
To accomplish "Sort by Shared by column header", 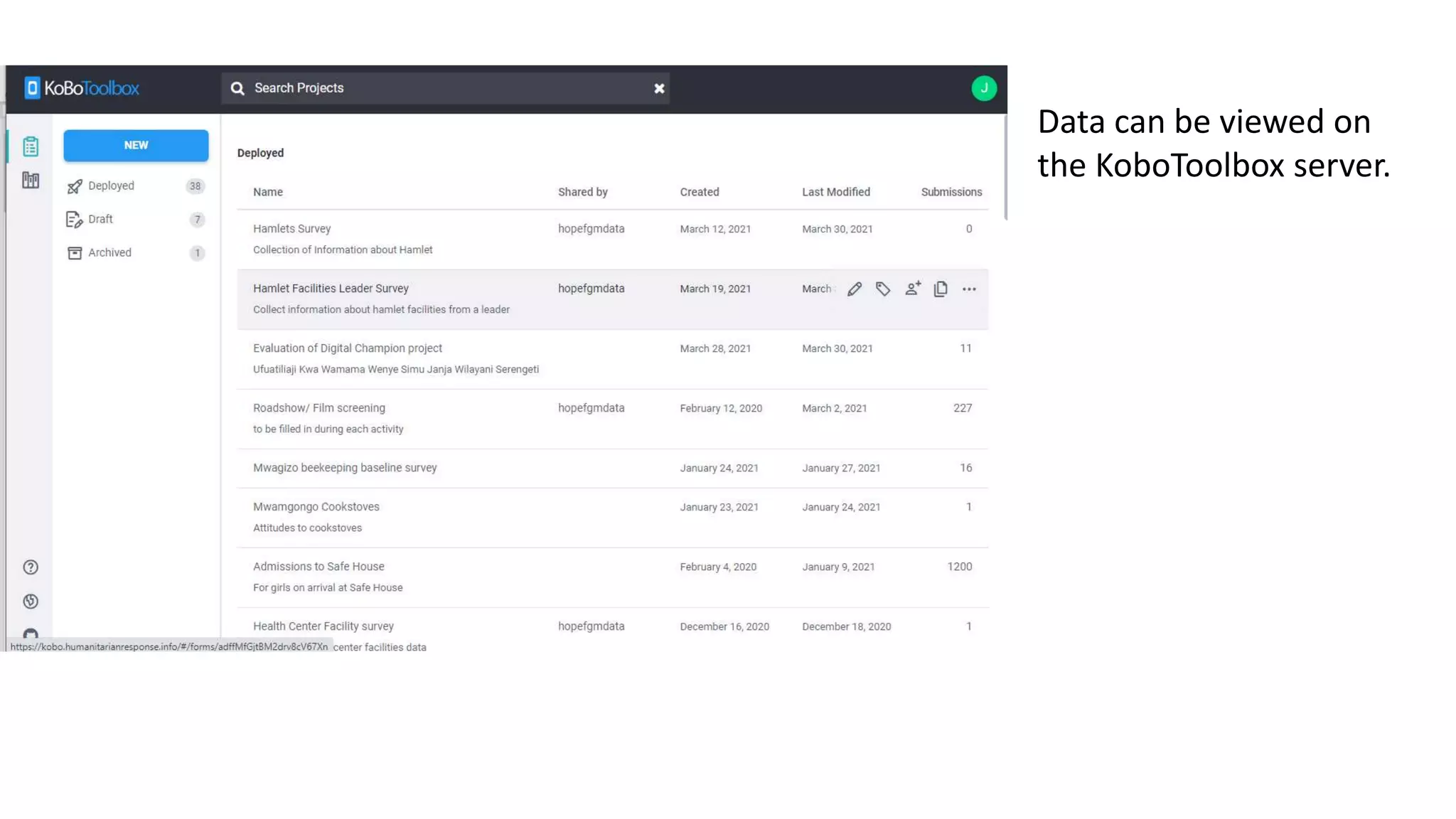I will [583, 192].
